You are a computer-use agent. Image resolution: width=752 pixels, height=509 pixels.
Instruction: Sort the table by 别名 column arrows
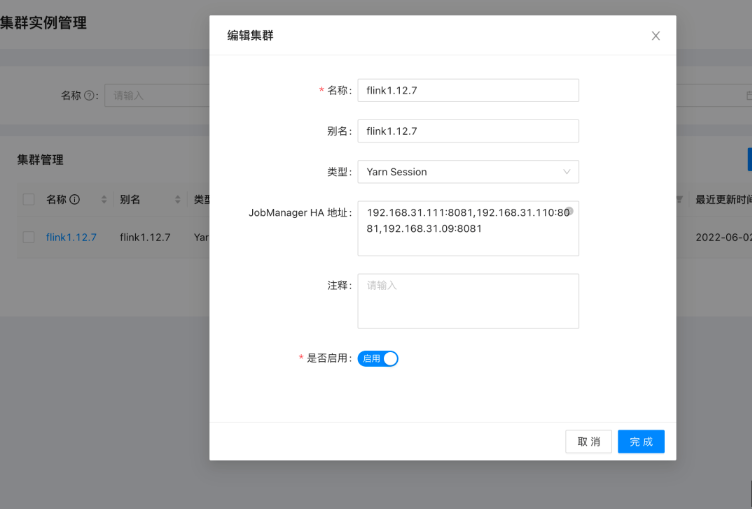(x=177, y=200)
